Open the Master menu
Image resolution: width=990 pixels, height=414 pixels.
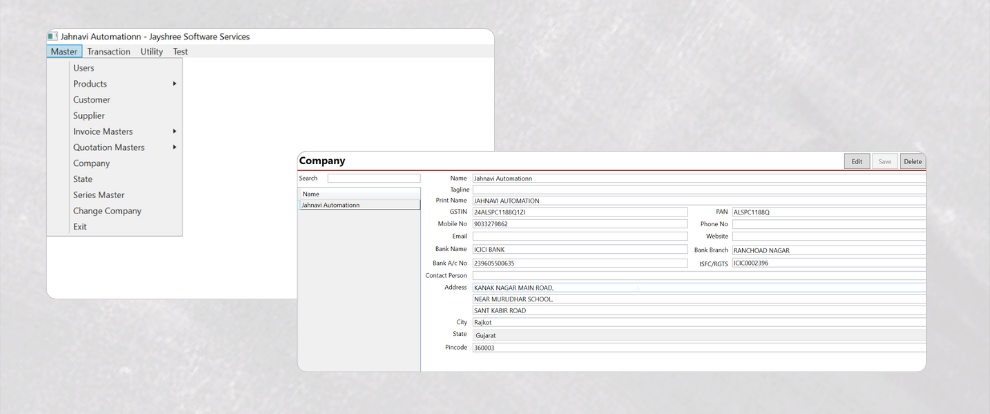coord(64,51)
